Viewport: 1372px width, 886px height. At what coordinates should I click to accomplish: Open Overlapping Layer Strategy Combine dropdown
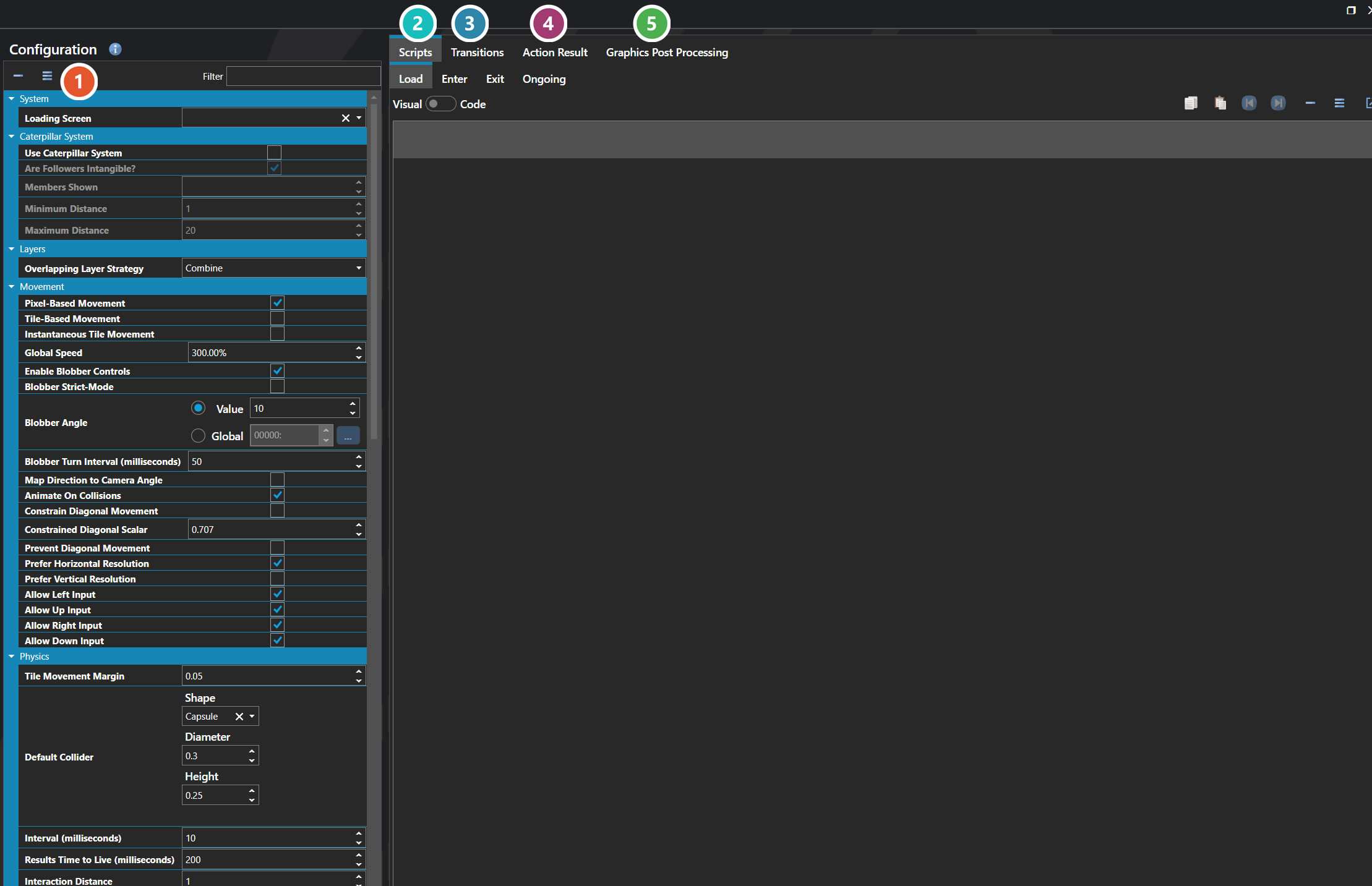coord(274,268)
